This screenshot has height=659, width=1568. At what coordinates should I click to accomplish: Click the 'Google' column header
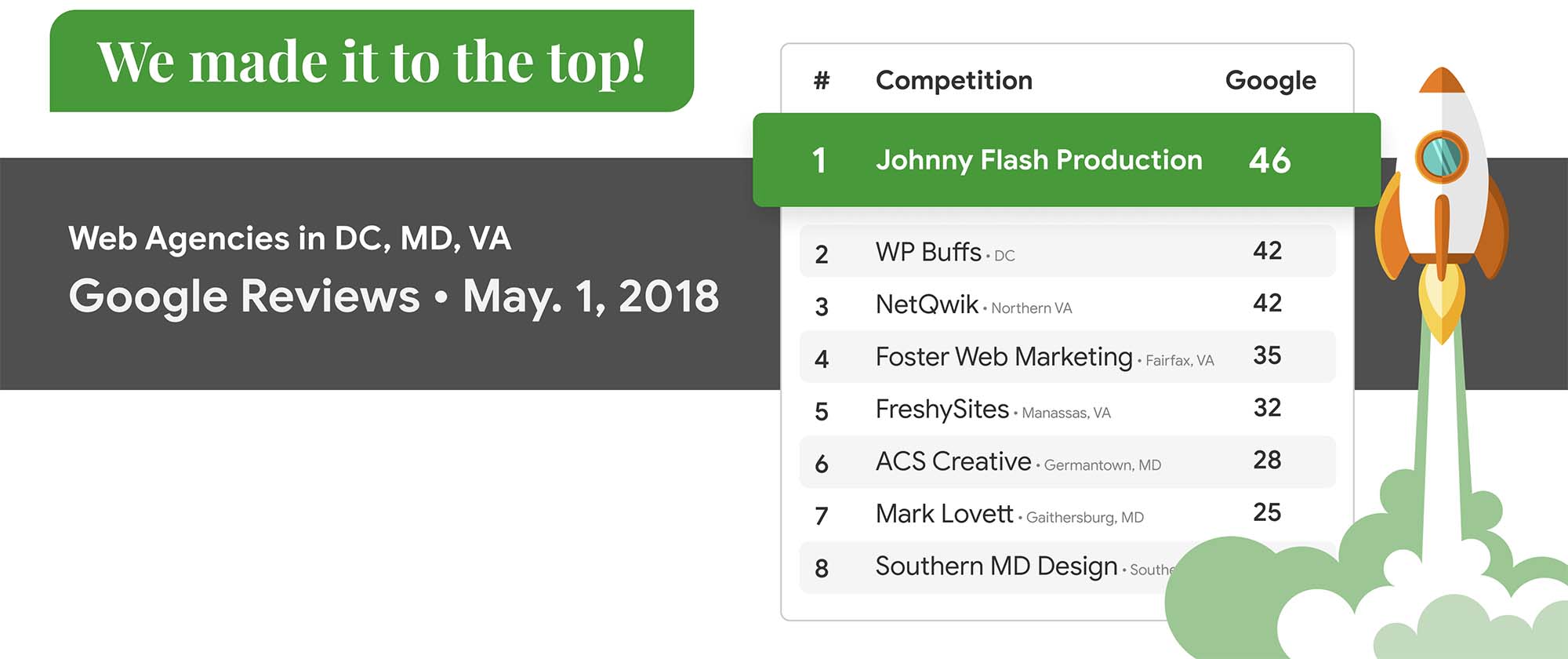click(1270, 81)
